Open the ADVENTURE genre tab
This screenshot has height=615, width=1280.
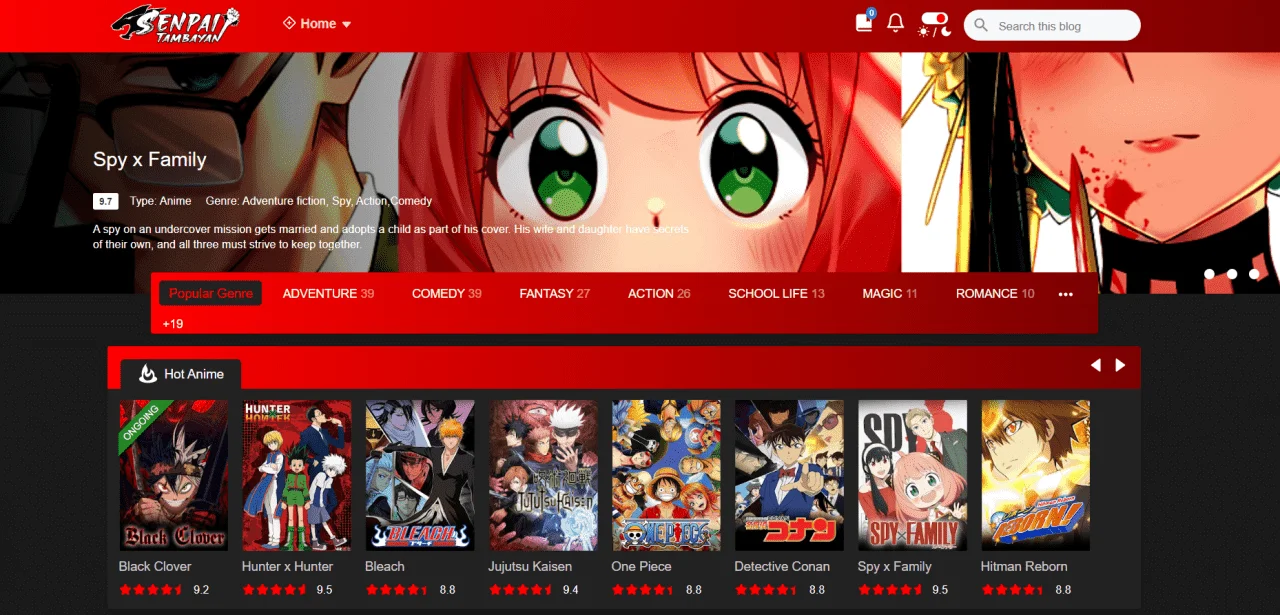pos(328,293)
